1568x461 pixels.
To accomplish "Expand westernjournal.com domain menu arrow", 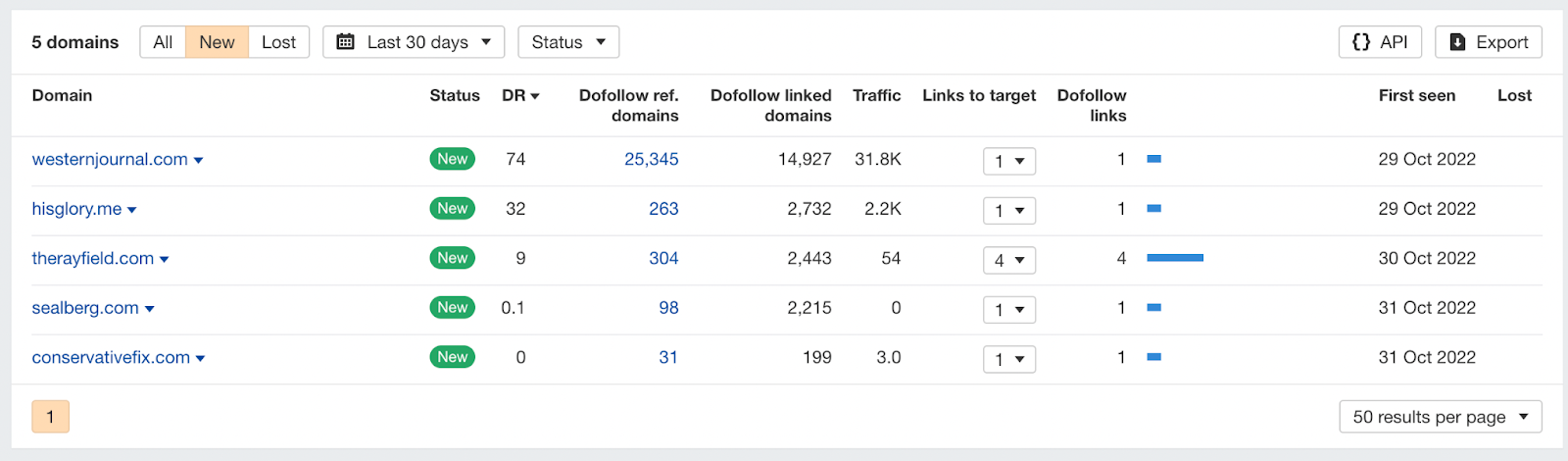I will [x=198, y=161].
